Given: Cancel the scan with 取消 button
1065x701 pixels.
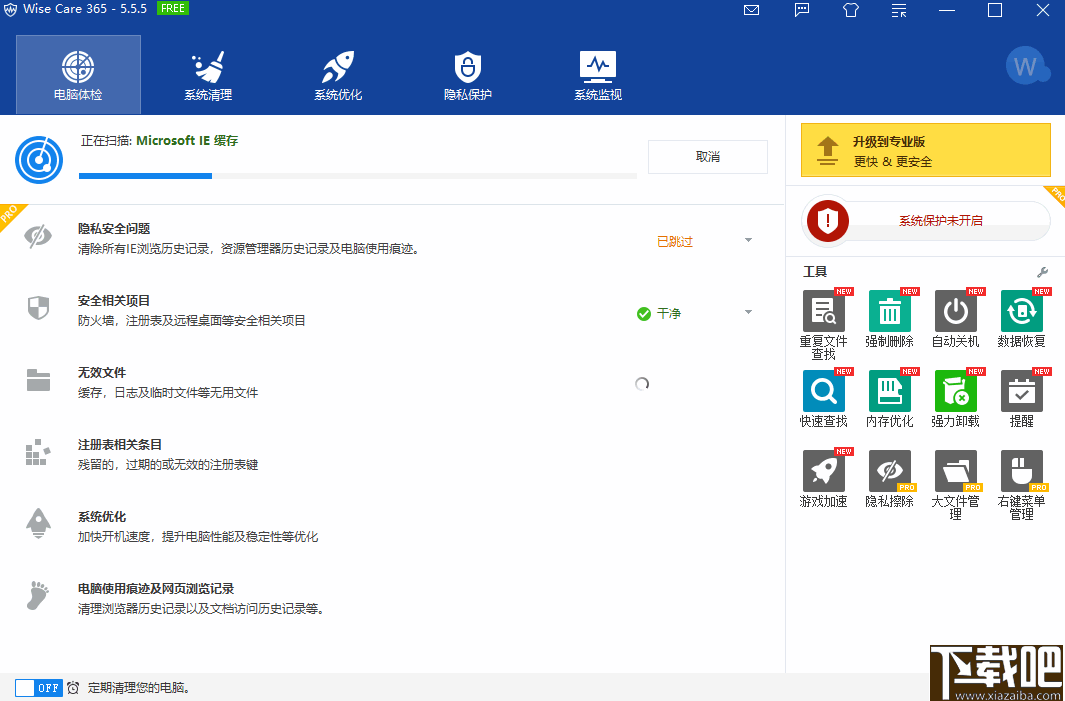Looking at the screenshot, I should coord(708,157).
